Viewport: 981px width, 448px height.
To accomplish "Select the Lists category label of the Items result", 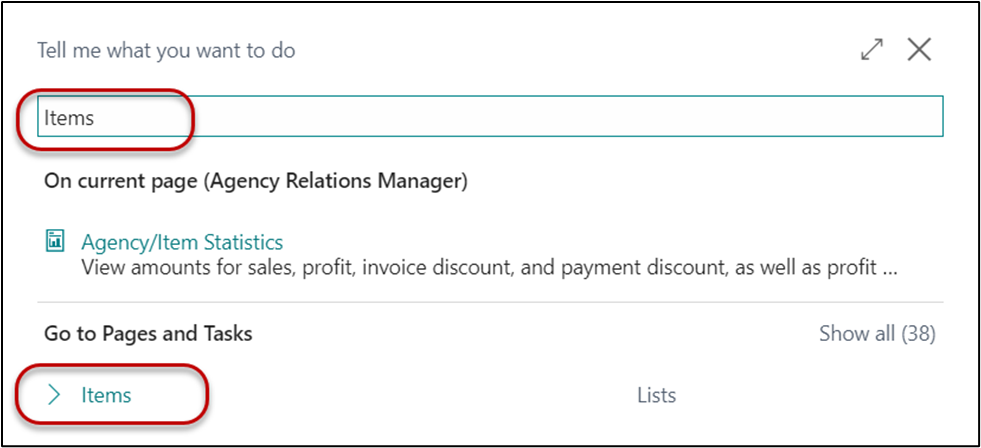I will [x=656, y=395].
